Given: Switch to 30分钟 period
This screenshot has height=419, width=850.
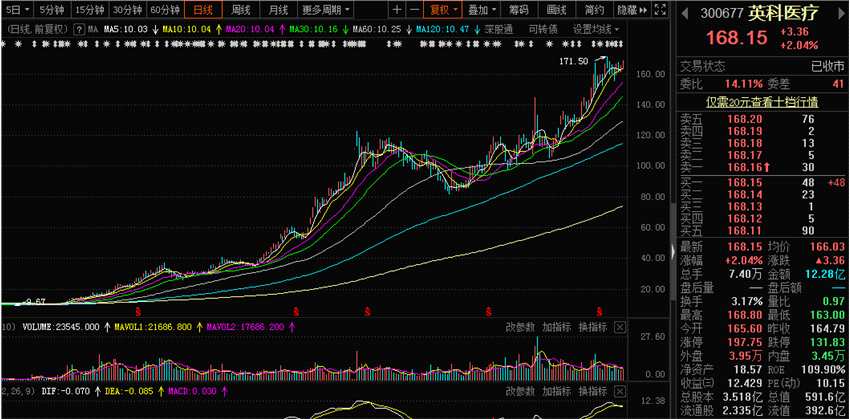Looking at the screenshot, I should coord(127,9).
